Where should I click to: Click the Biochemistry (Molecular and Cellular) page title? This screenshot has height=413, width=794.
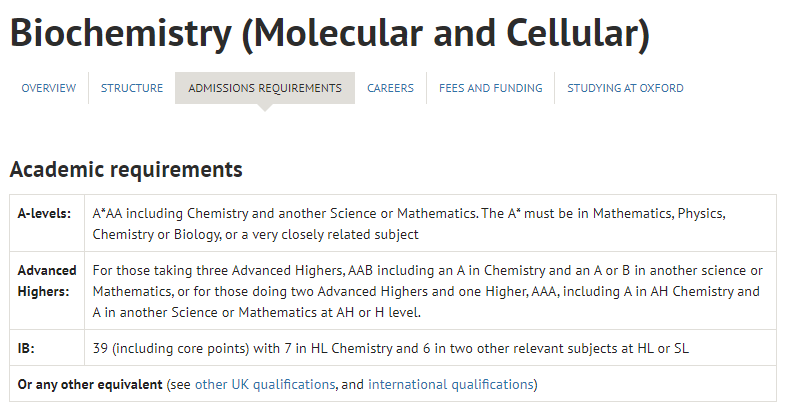coord(330,33)
